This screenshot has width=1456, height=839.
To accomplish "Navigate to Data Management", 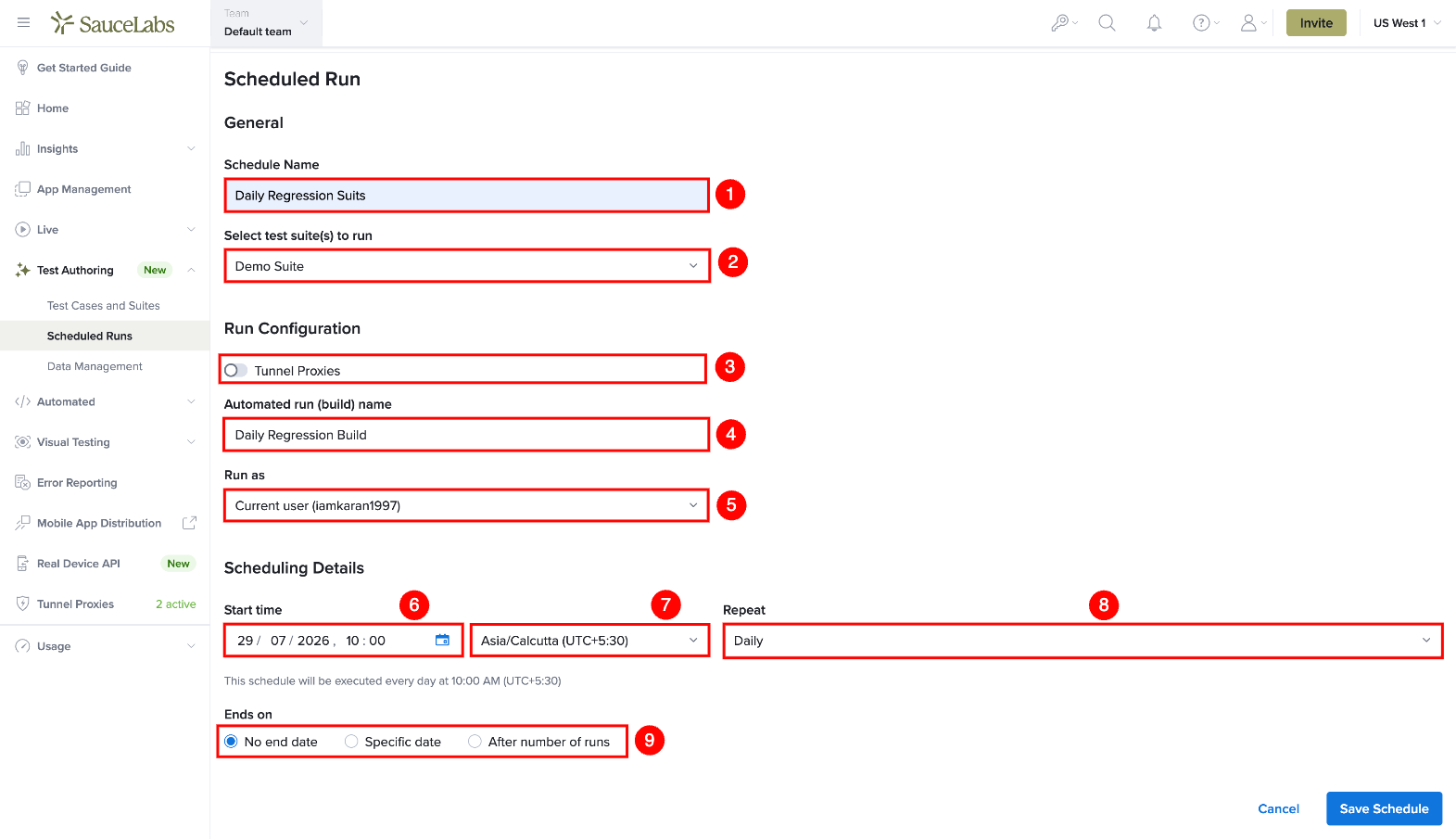I will 95,367.
